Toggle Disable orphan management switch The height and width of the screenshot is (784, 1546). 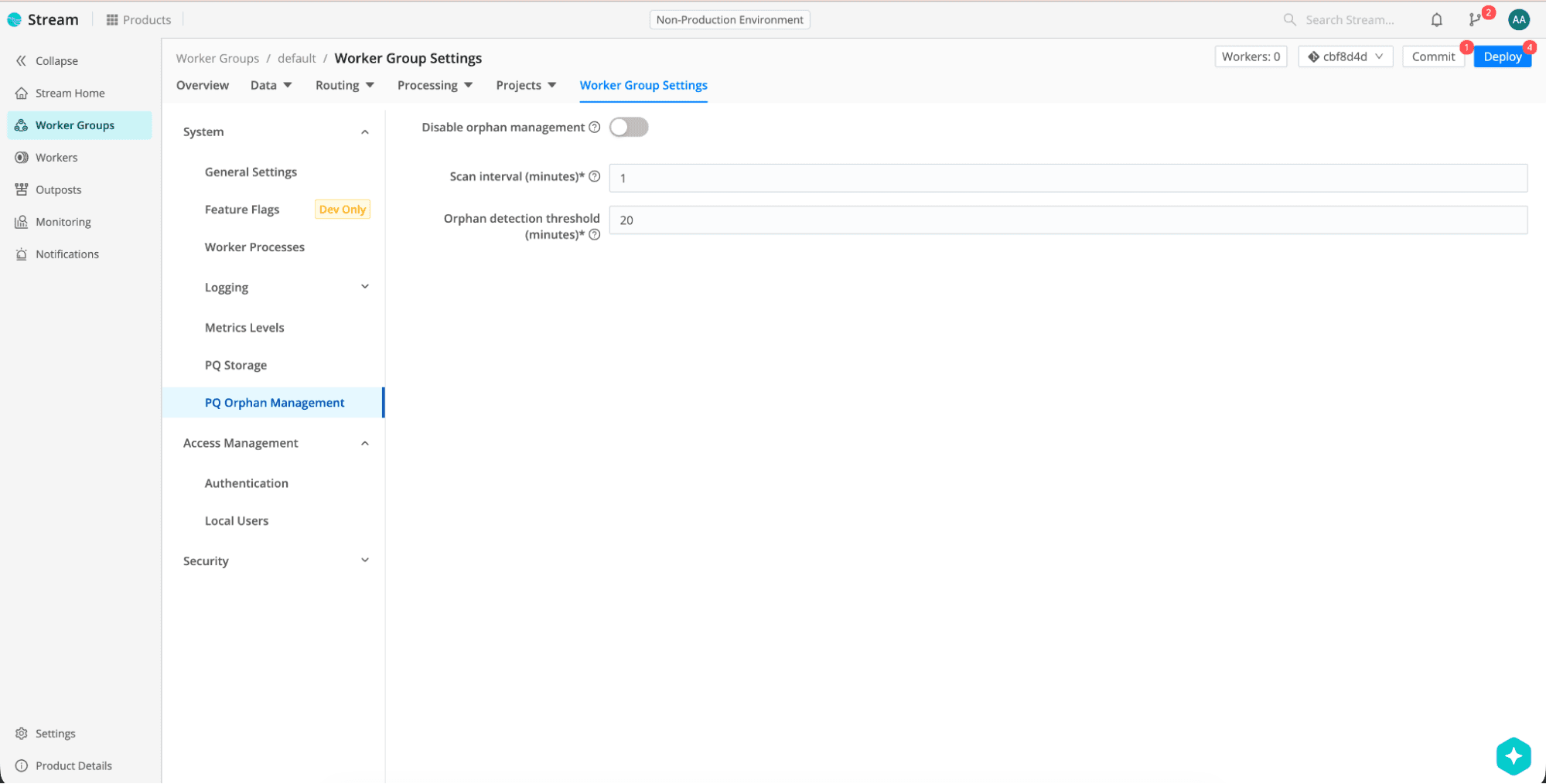628,127
